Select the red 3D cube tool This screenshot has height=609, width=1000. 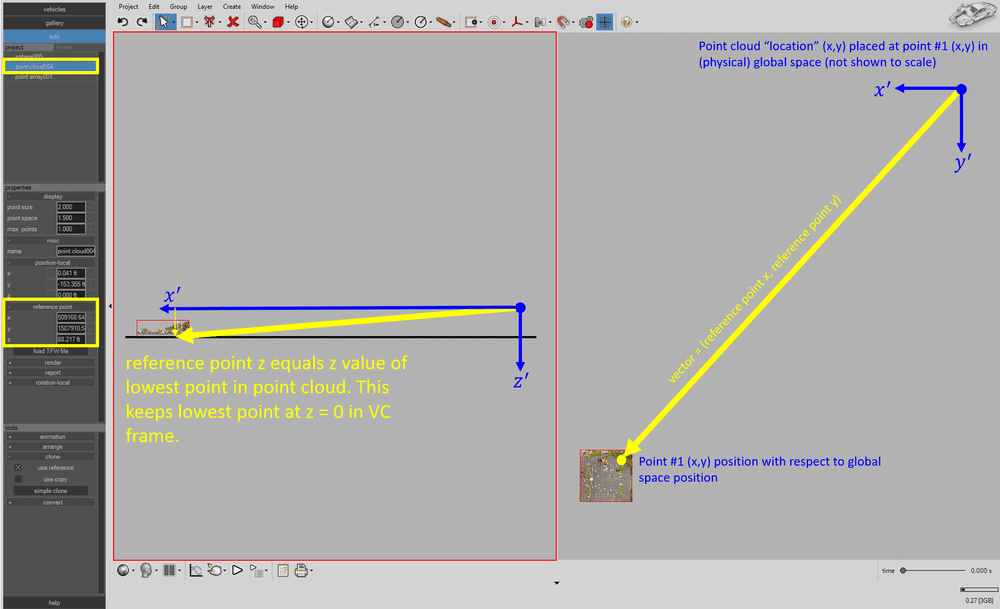(x=280, y=21)
